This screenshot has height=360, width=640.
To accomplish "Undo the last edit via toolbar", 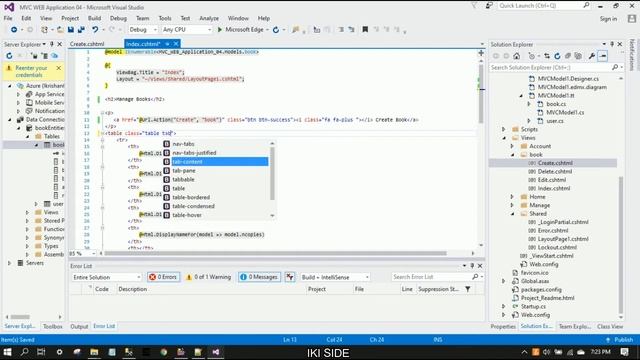I will coord(95,29).
